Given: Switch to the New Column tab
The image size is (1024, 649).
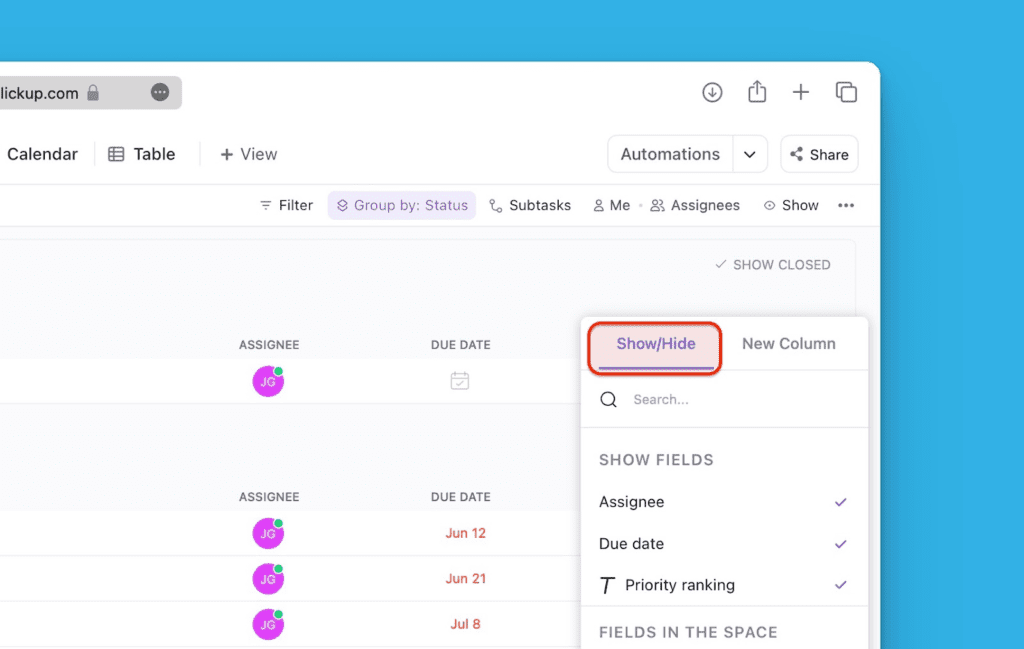Looking at the screenshot, I should click(789, 343).
